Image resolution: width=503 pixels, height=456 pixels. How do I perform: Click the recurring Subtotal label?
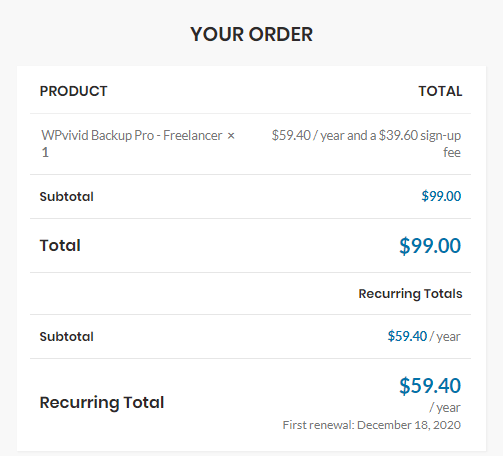coord(67,337)
